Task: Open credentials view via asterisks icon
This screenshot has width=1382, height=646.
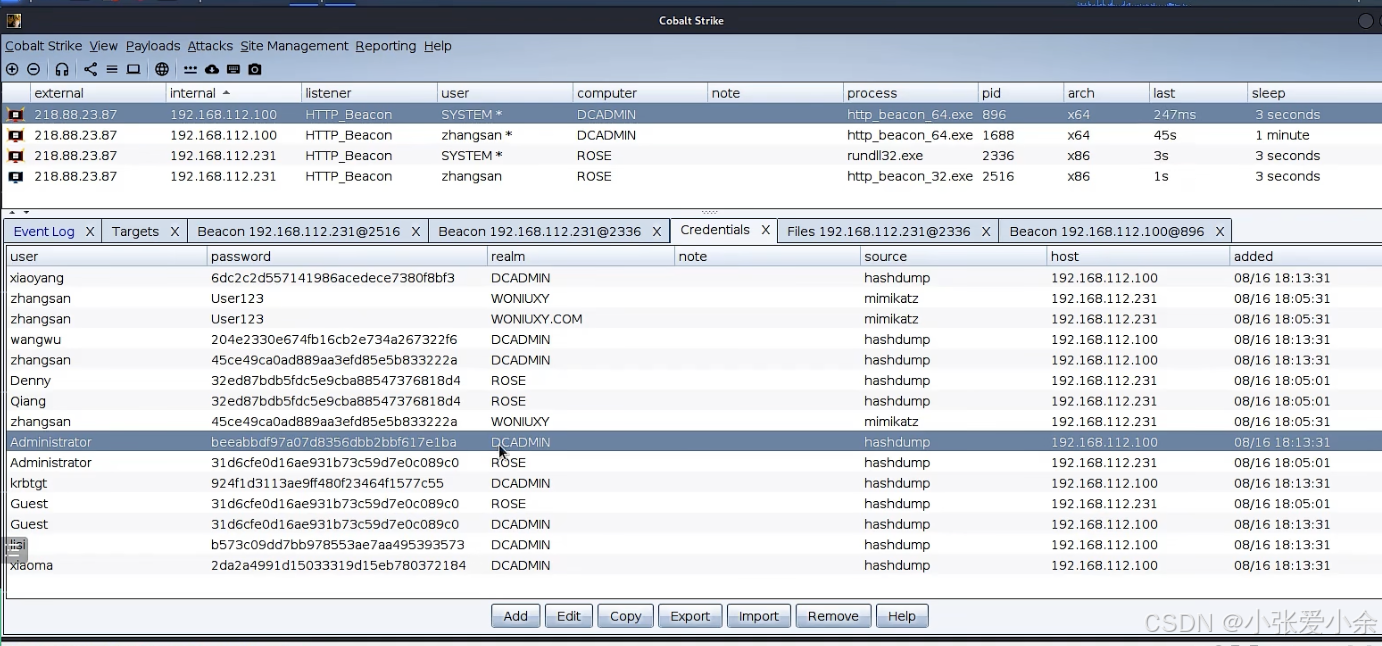Action: click(190, 69)
